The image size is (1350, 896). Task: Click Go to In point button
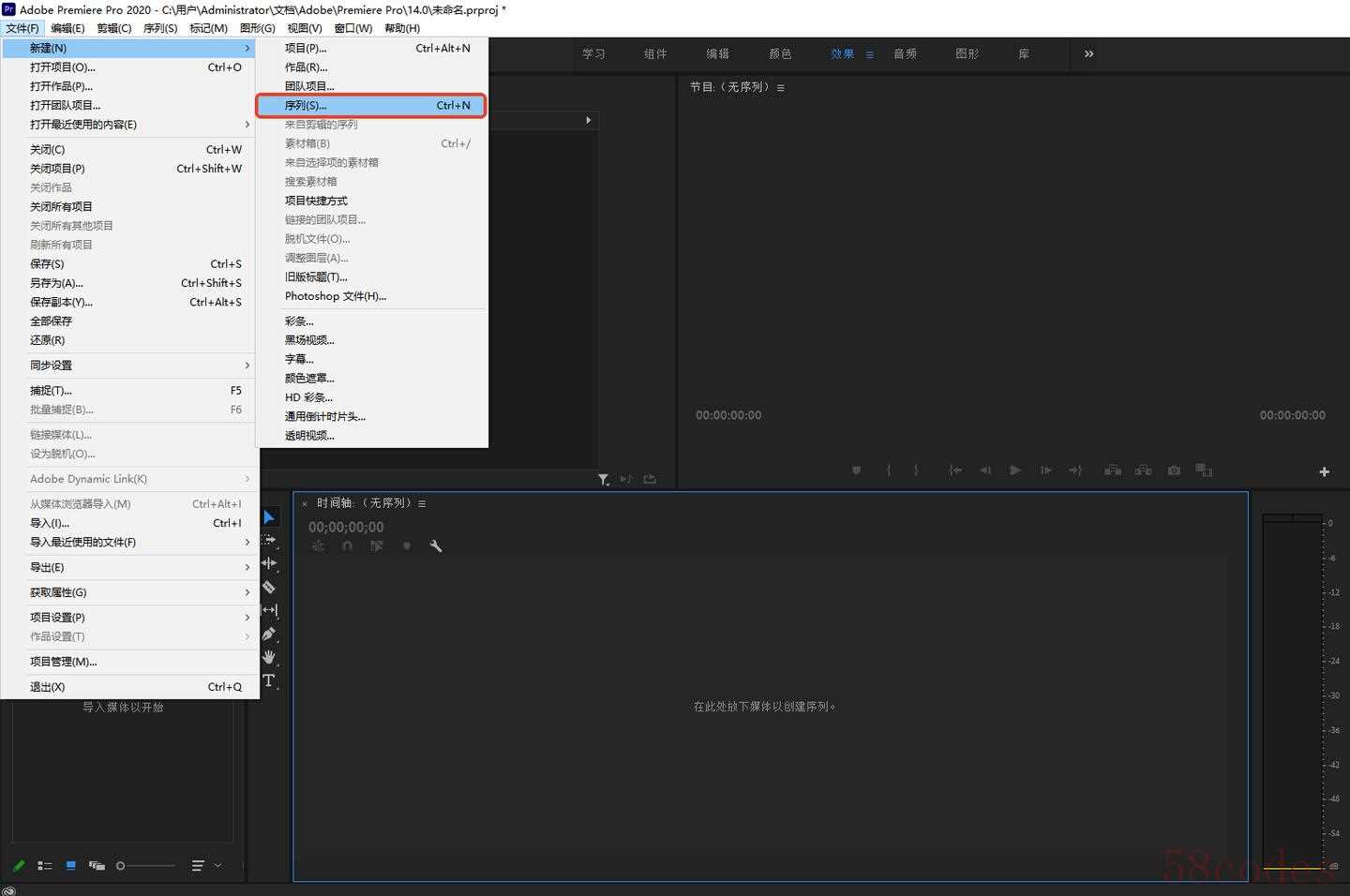click(955, 470)
